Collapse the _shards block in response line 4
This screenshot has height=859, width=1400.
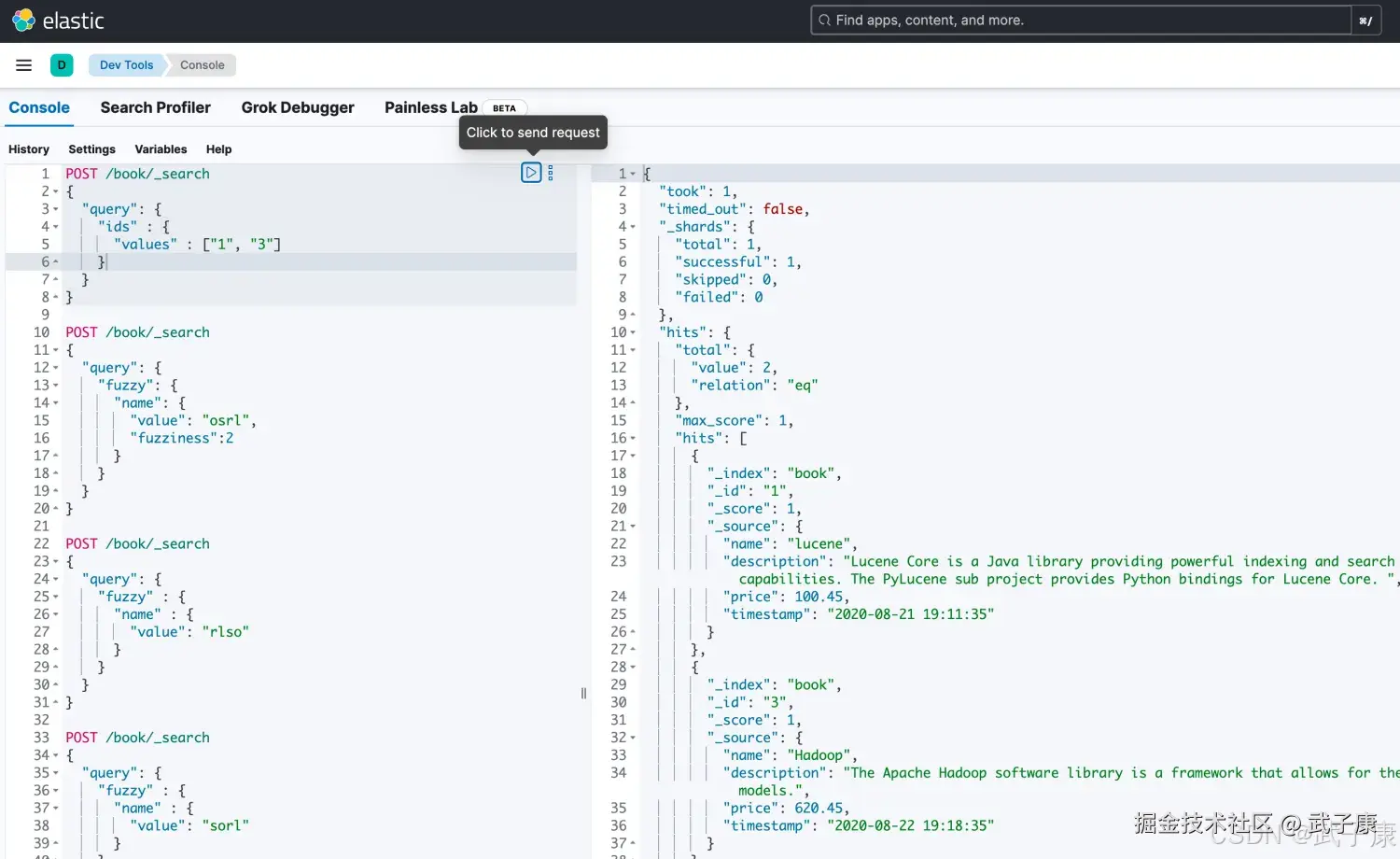coord(633,227)
